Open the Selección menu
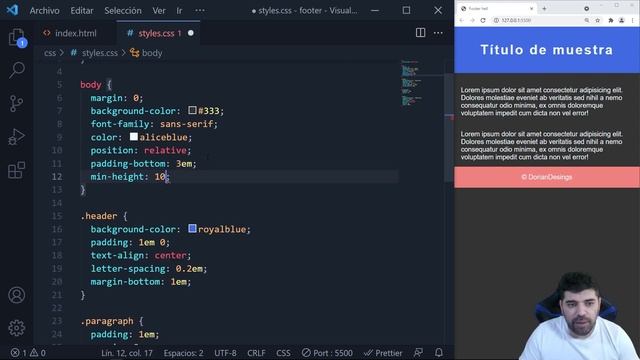Viewport: 640px width, 360px height. (x=123, y=10)
